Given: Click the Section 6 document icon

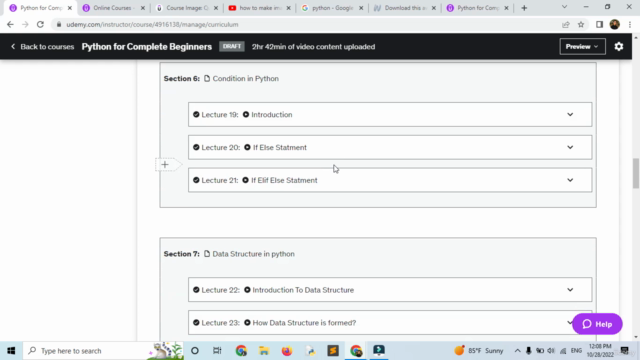Looking at the screenshot, I should (x=207, y=78).
